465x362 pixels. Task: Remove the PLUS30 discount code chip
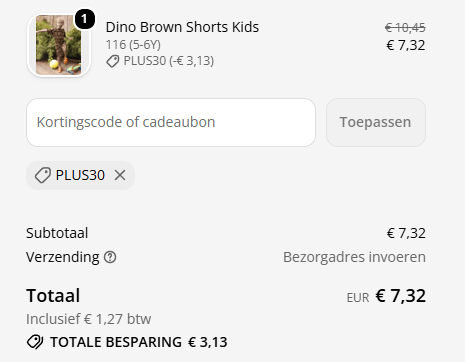tap(120, 175)
